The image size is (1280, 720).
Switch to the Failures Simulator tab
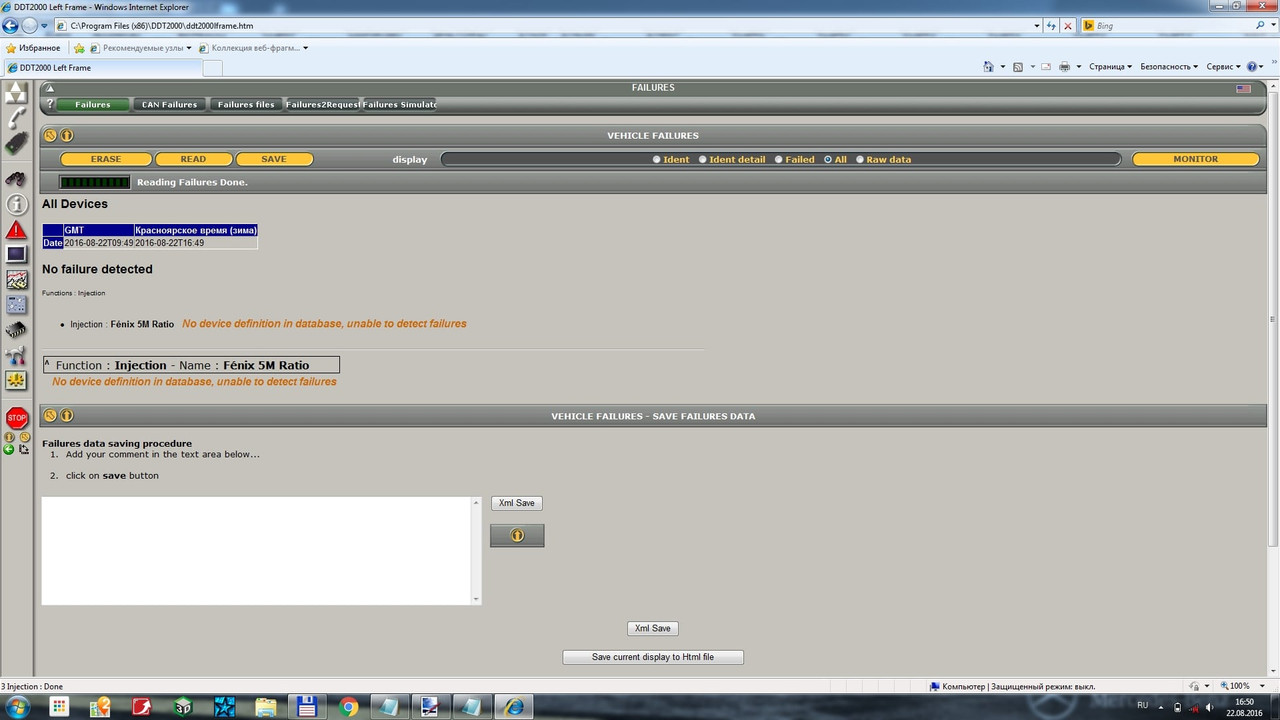pyautogui.click(x=399, y=104)
